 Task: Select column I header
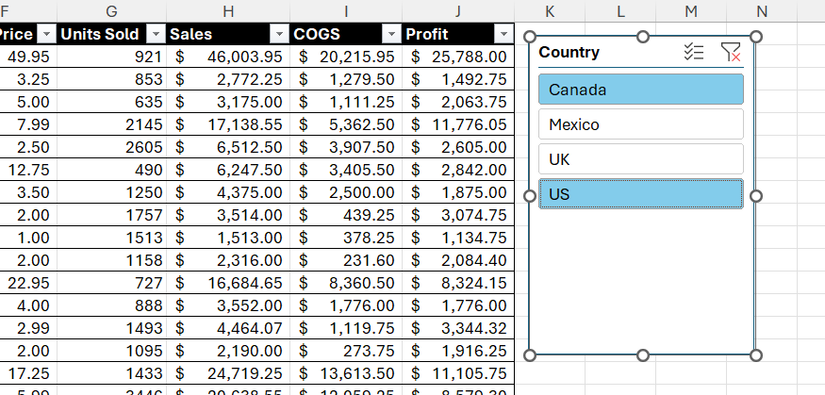[346, 11]
